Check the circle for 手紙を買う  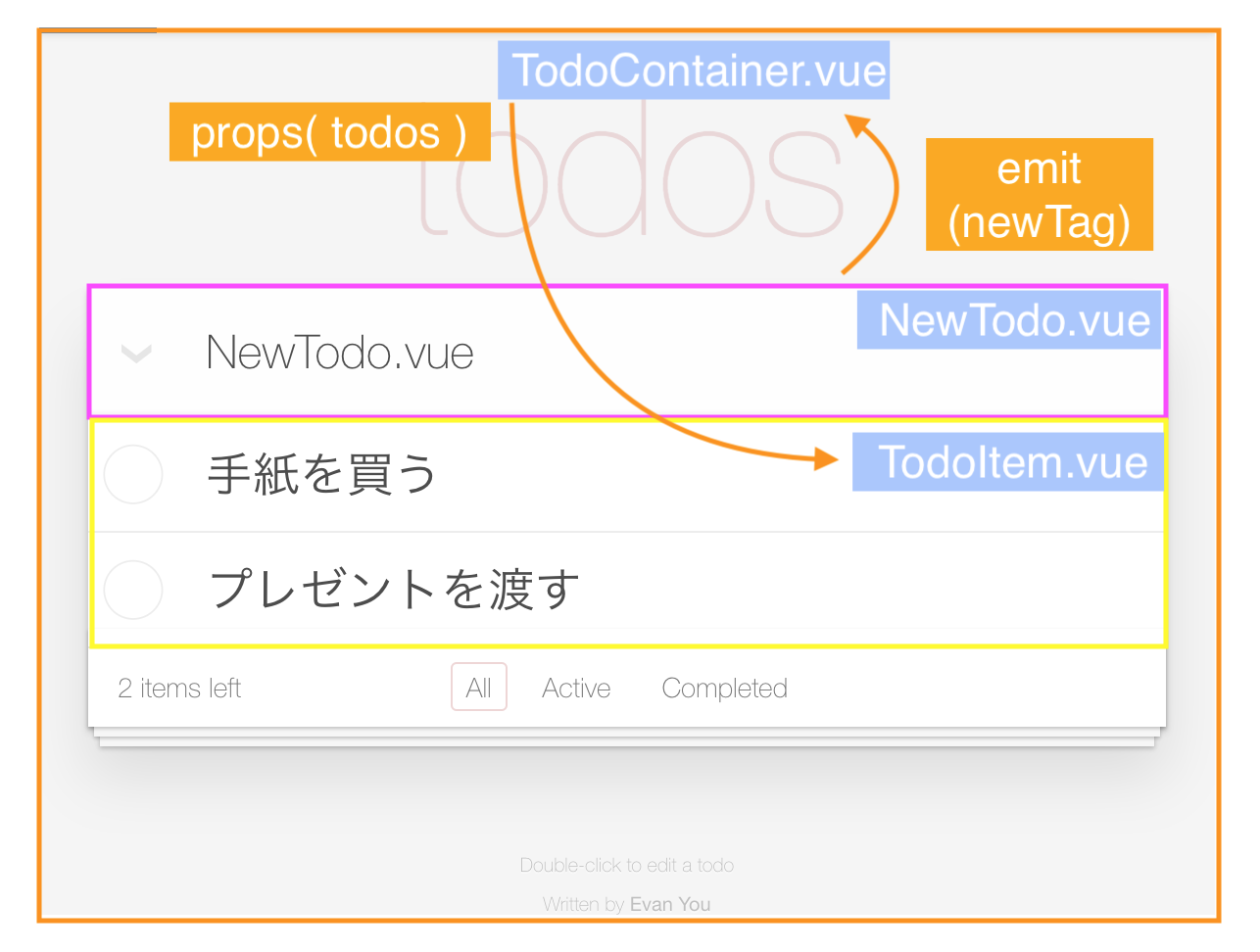pos(133,475)
